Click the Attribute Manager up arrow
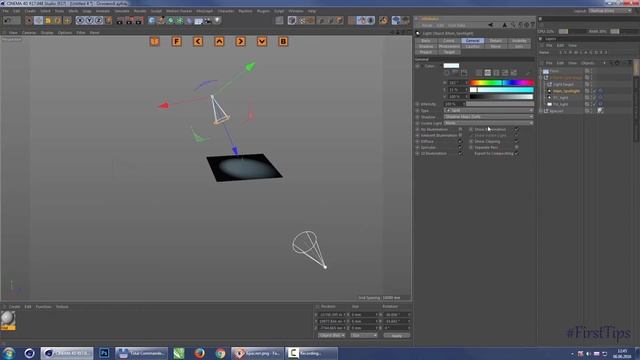 point(504,25)
